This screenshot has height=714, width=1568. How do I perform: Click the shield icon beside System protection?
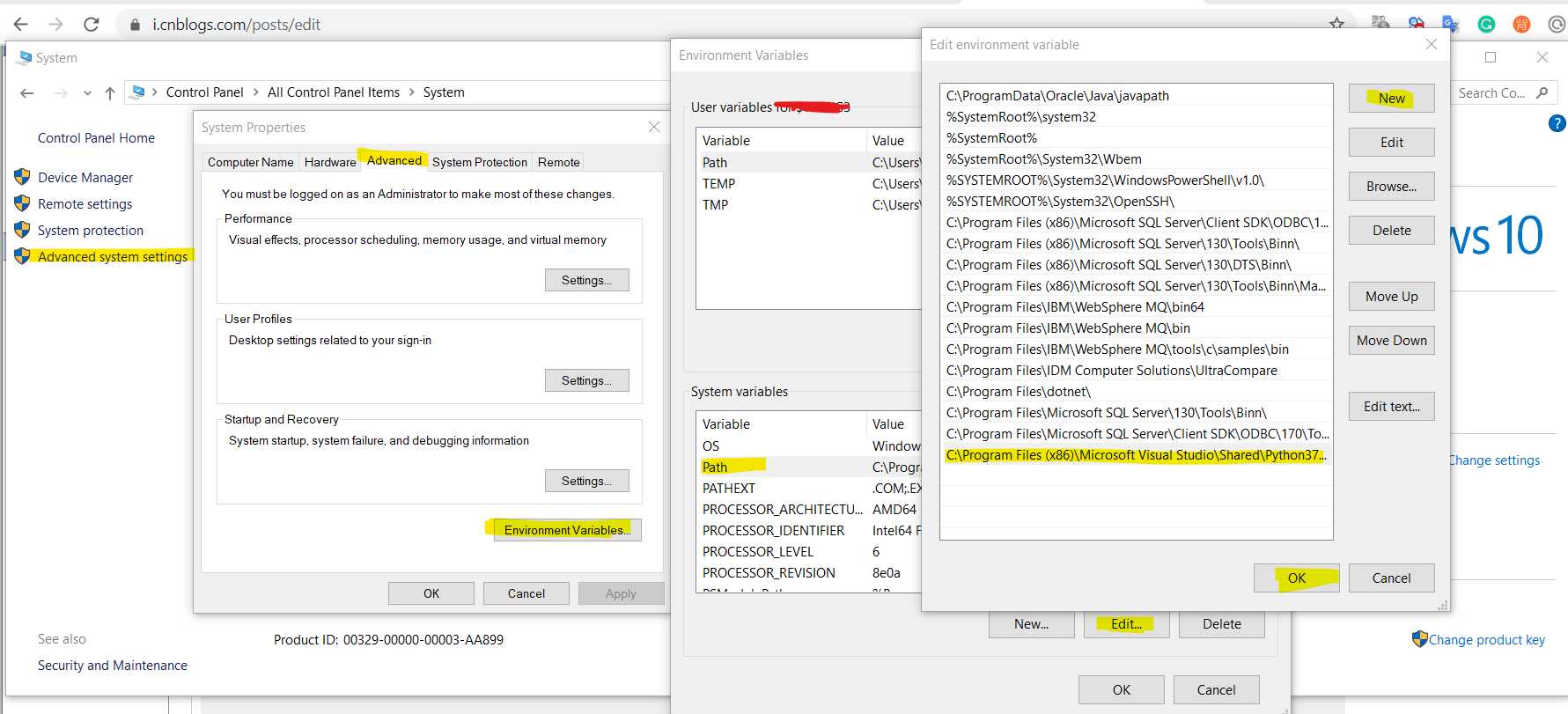(22, 230)
